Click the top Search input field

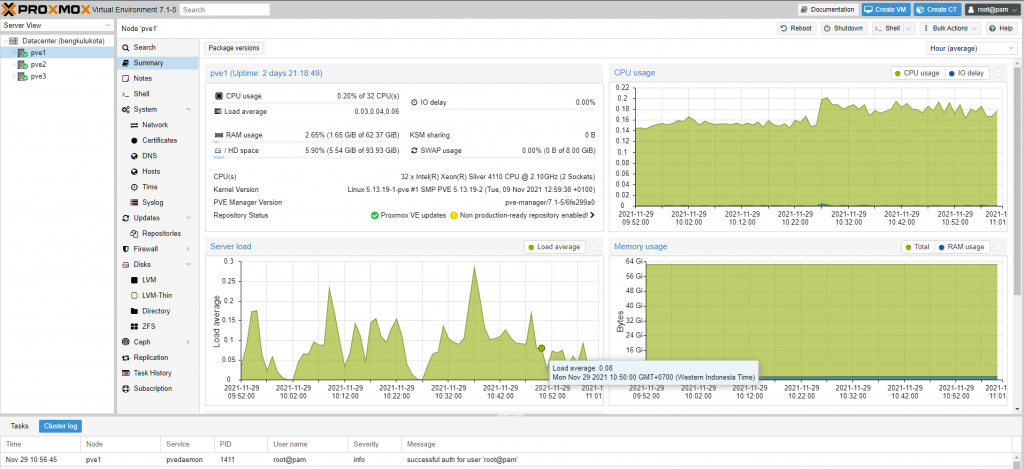225,10
